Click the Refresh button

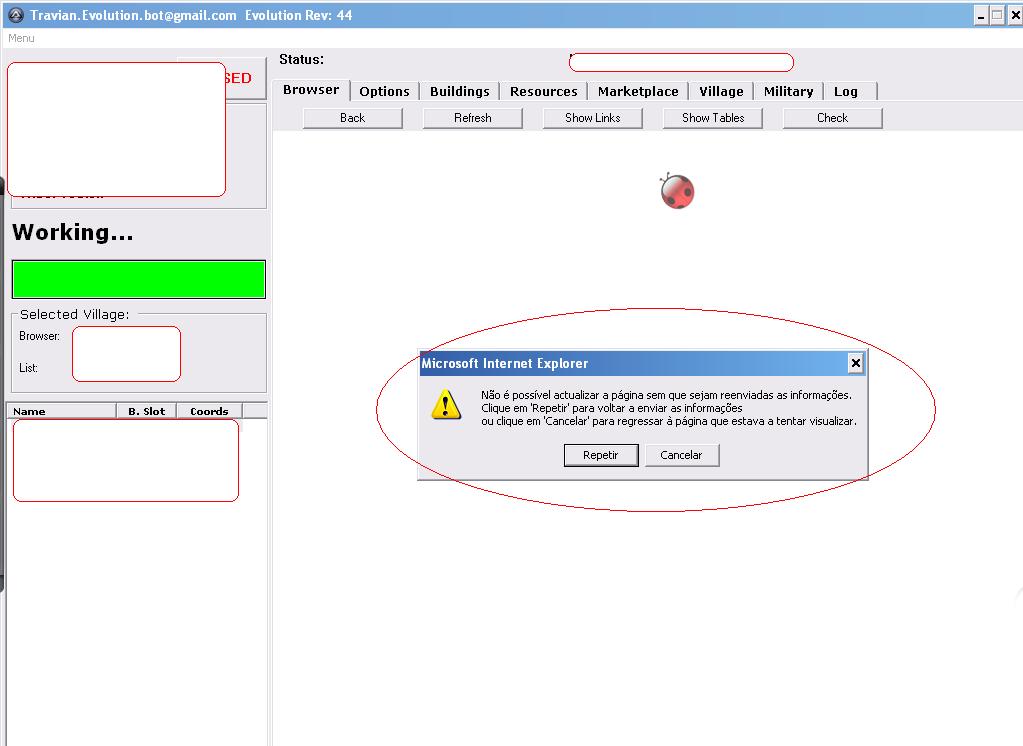[x=472, y=118]
